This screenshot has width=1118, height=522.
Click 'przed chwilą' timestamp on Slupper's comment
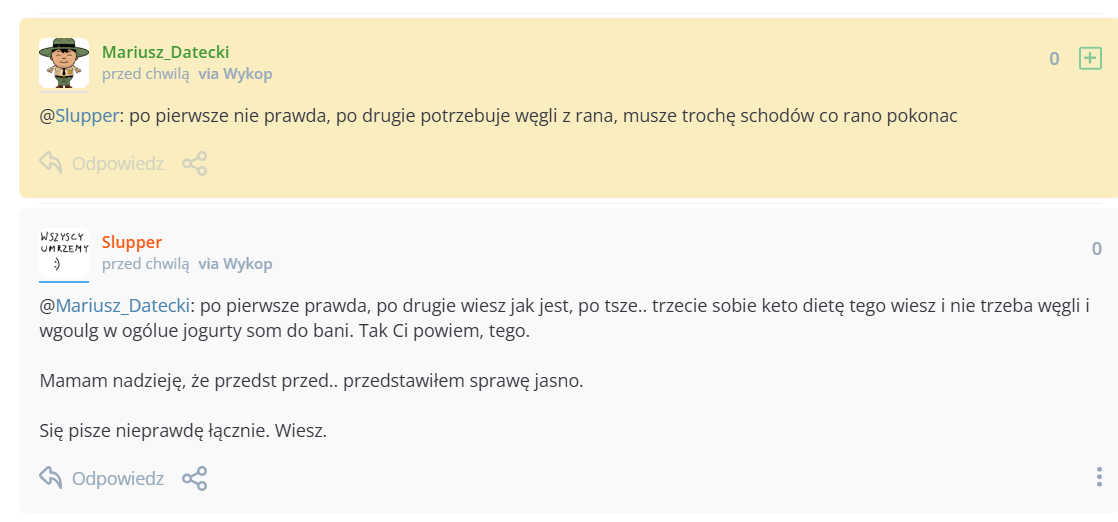tap(145, 264)
